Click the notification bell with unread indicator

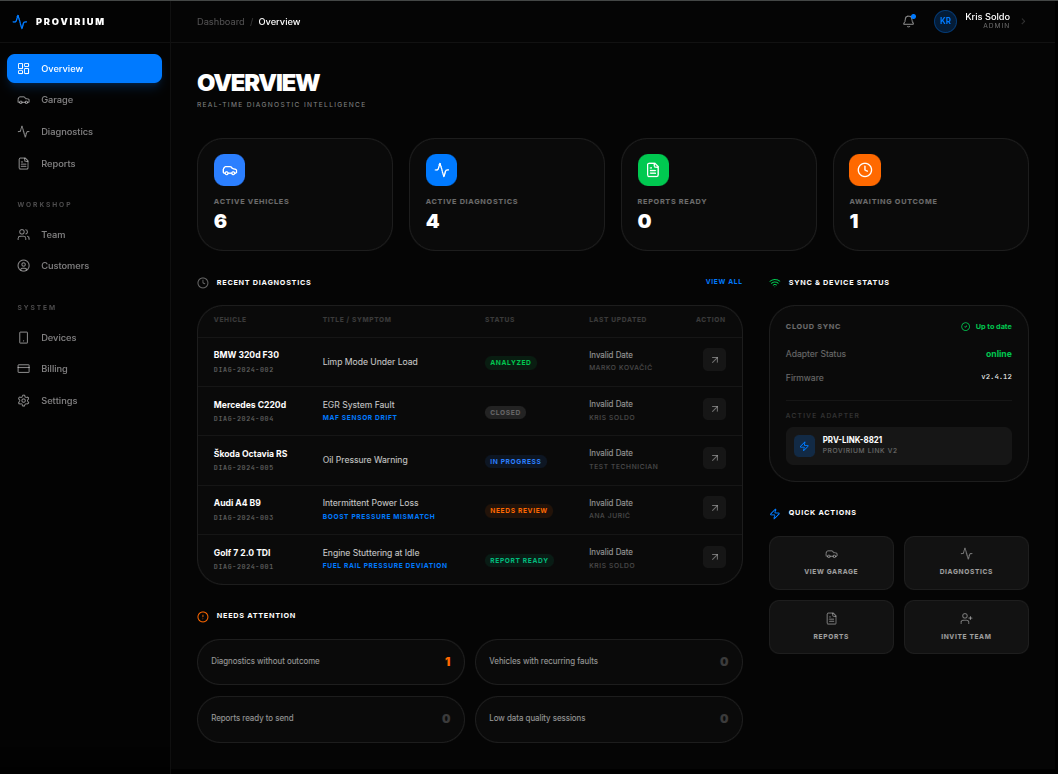point(908,21)
